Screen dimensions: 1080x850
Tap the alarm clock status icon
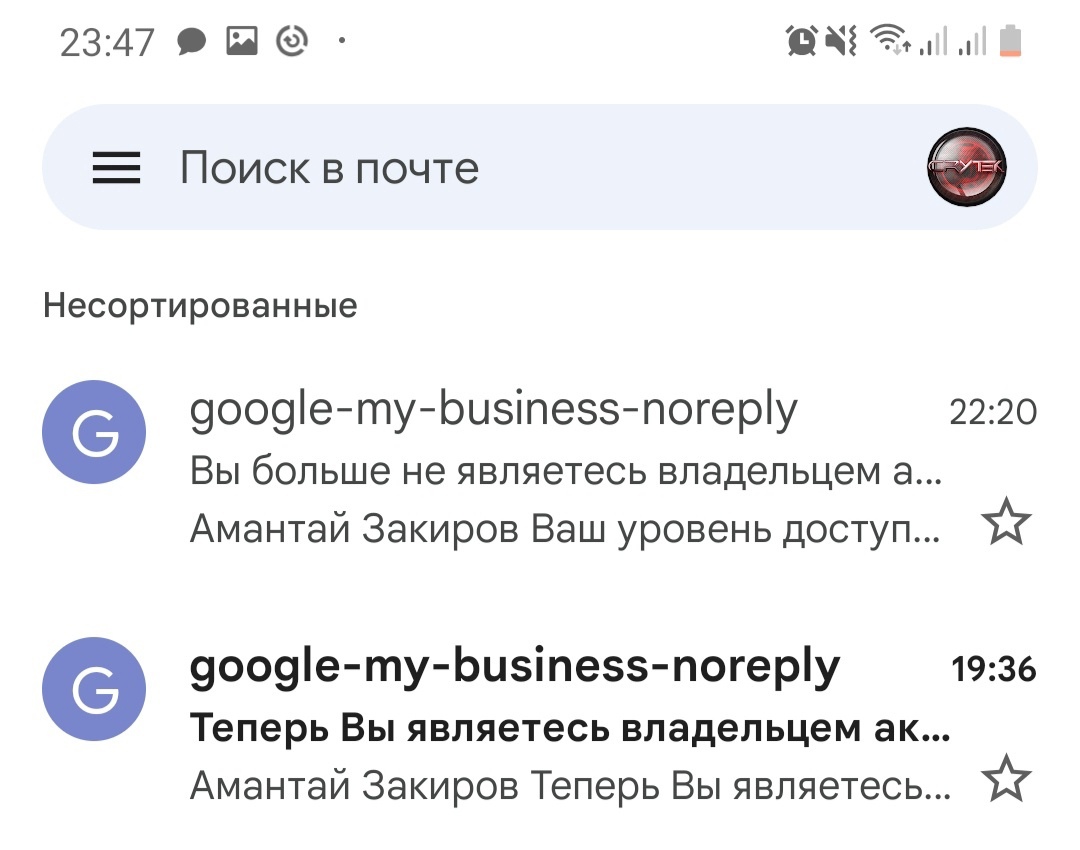[802, 41]
